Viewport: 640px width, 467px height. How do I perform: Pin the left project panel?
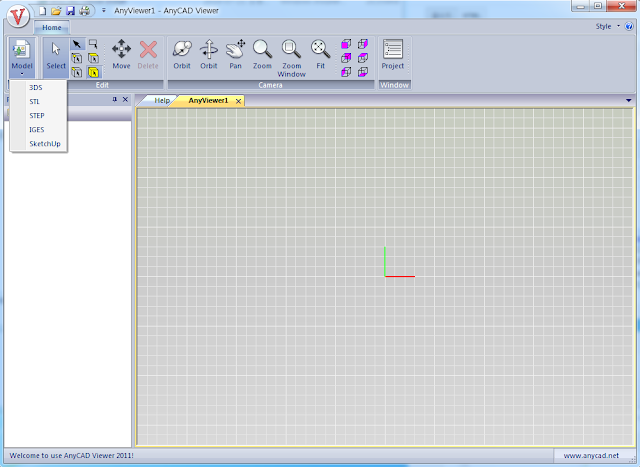(x=115, y=99)
